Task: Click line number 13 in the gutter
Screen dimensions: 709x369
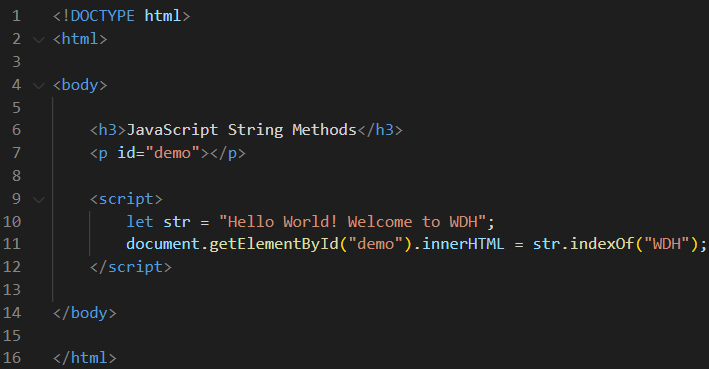Action: click(12, 289)
